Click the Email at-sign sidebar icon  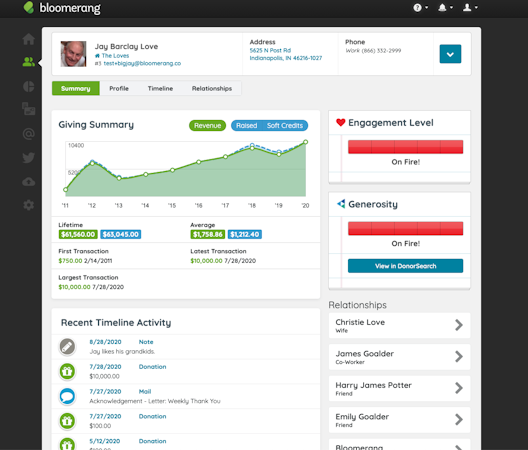coord(29,134)
